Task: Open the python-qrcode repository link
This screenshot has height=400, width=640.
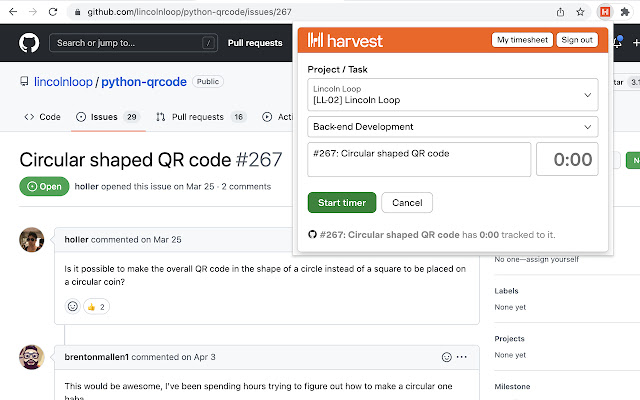Action: pyautogui.click(x=144, y=82)
